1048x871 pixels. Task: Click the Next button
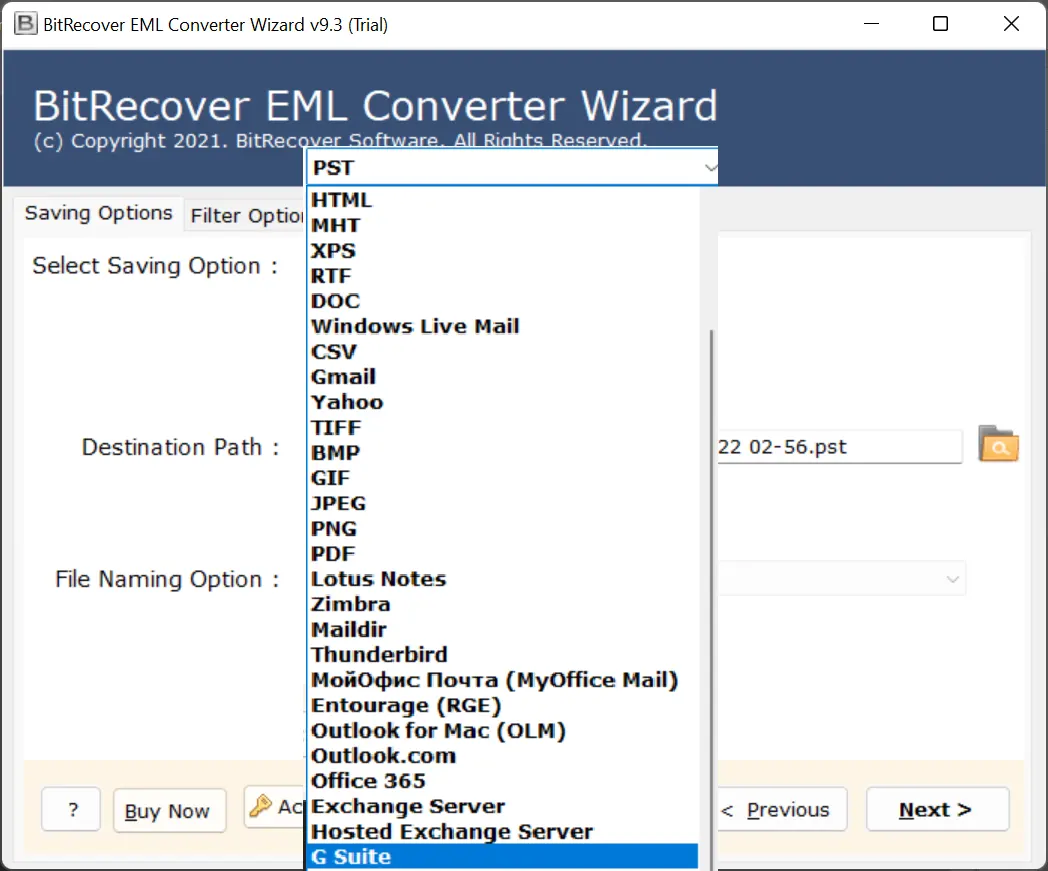click(x=936, y=809)
